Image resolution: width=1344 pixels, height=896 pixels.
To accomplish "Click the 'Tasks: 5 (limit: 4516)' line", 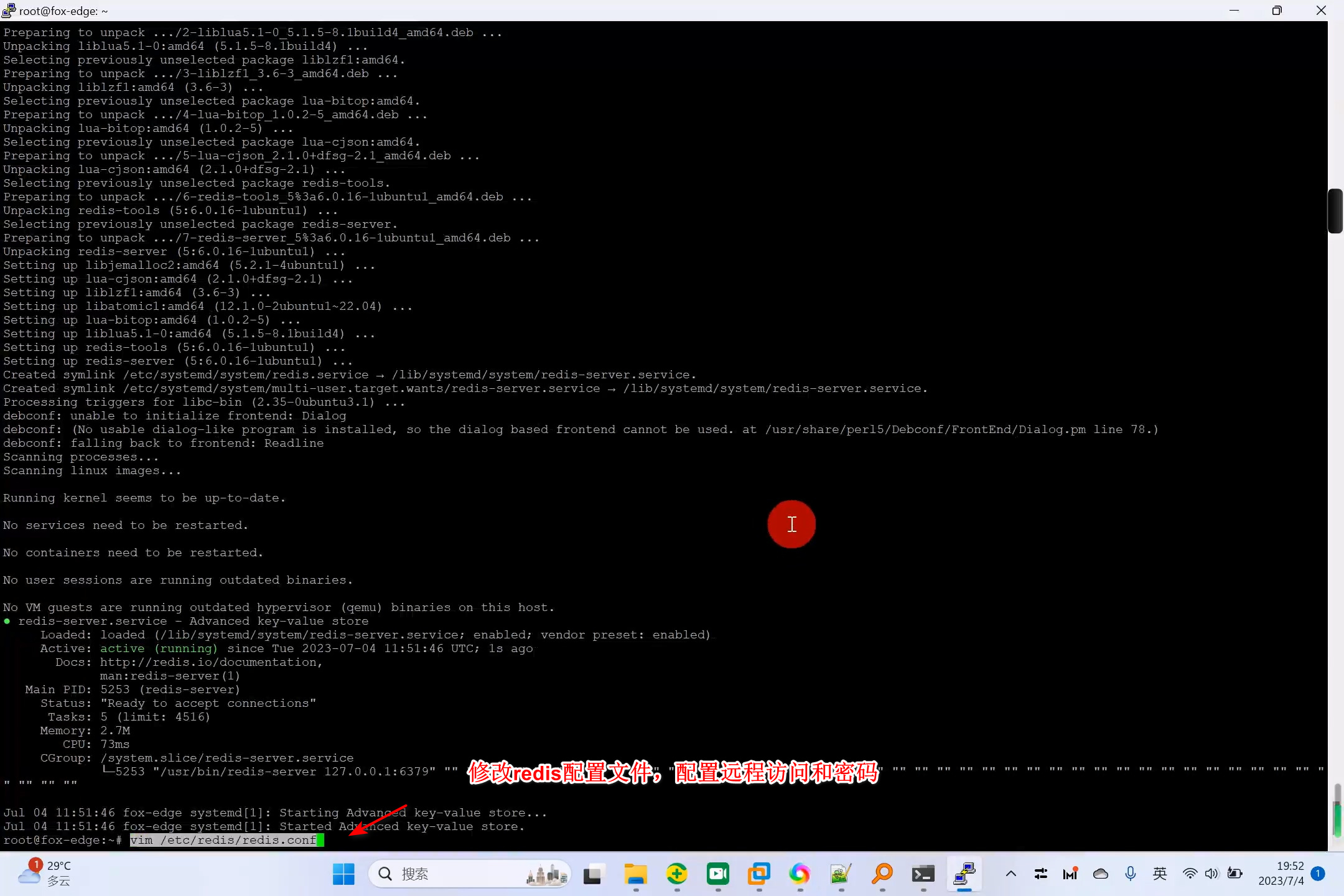I will point(129,717).
